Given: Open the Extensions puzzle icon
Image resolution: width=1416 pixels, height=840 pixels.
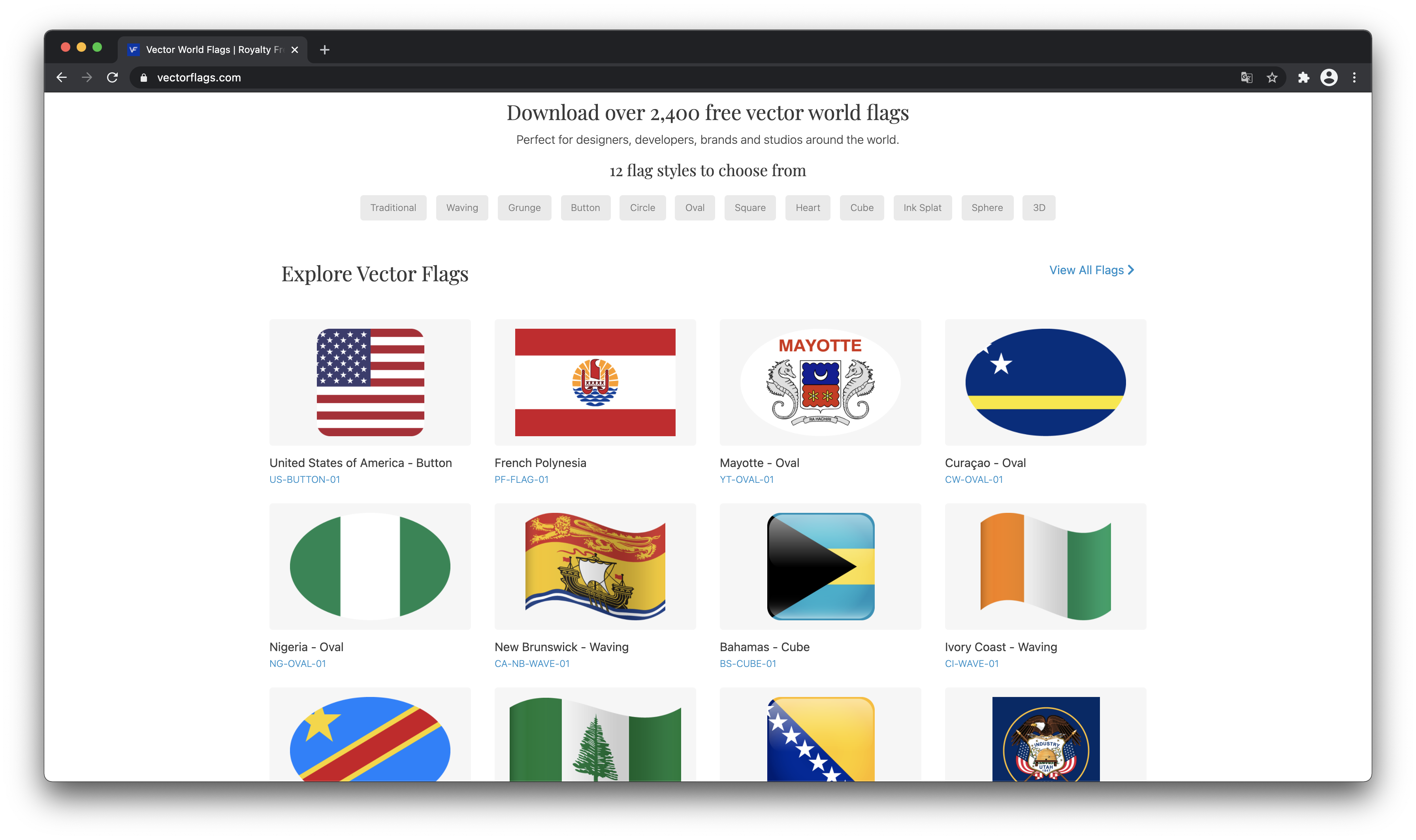Looking at the screenshot, I should click(1303, 77).
